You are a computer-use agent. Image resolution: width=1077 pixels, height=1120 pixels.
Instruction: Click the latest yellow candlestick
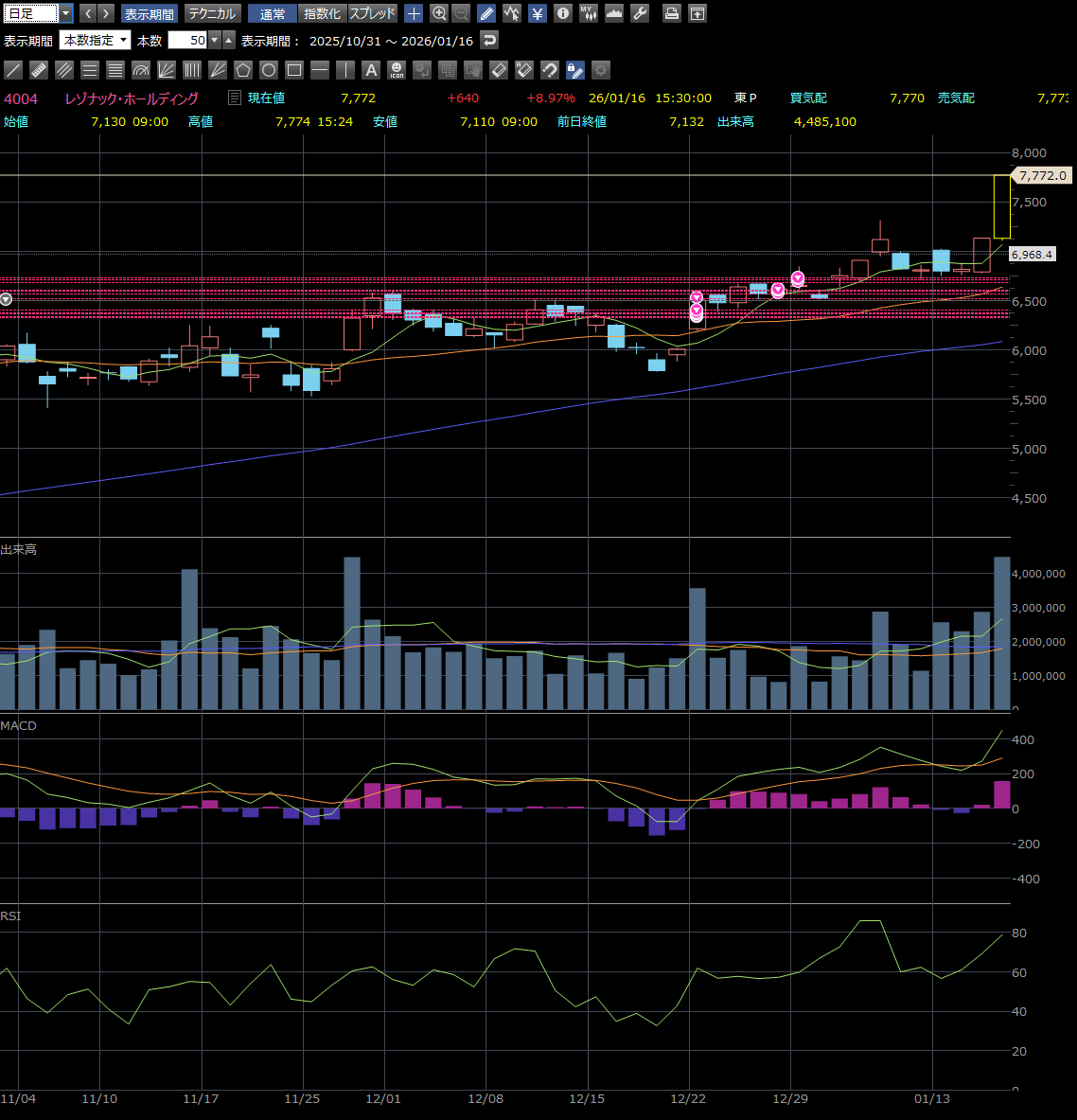click(1002, 206)
